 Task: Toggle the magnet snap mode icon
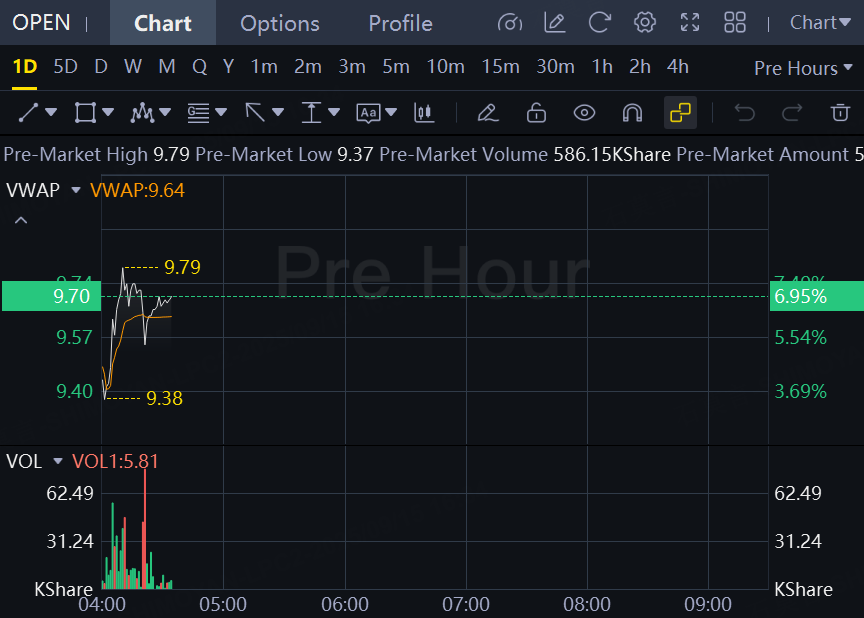[x=632, y=112]
